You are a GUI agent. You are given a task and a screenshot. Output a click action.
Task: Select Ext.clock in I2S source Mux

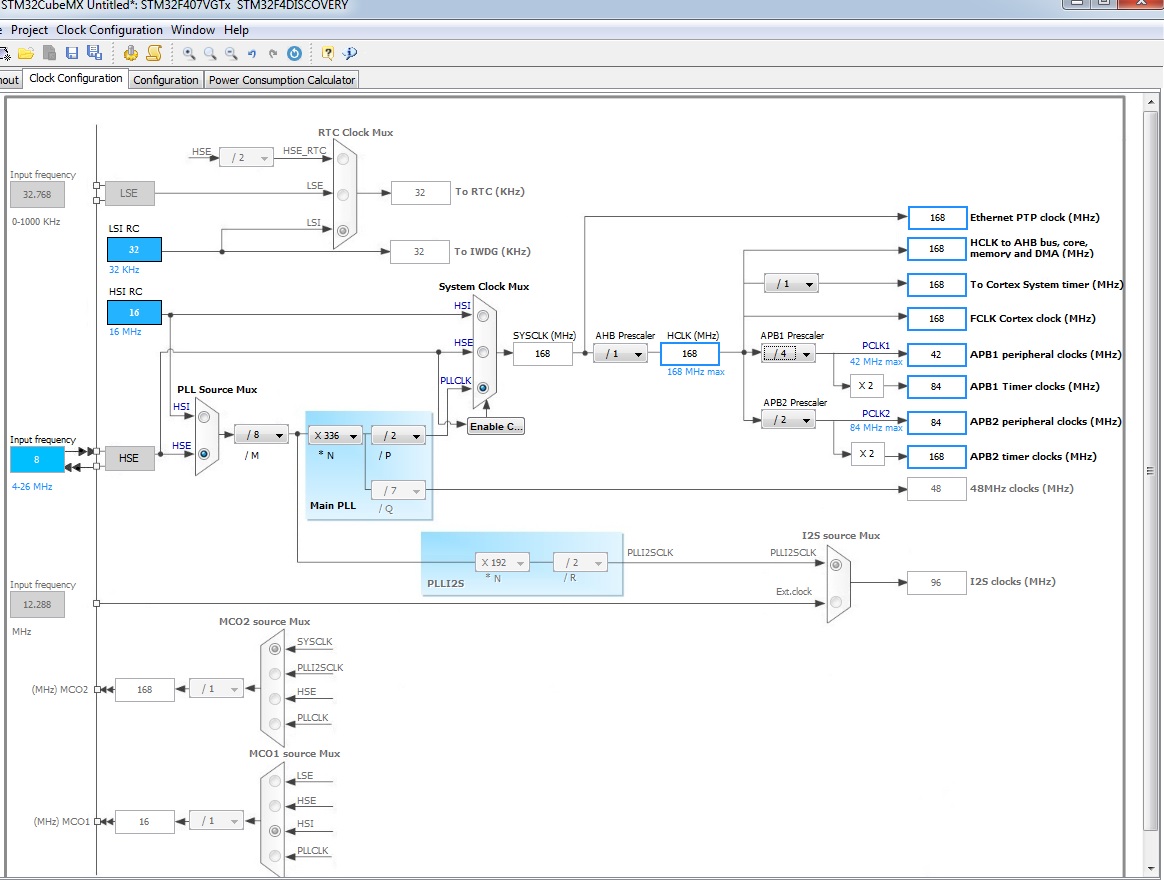836,602
